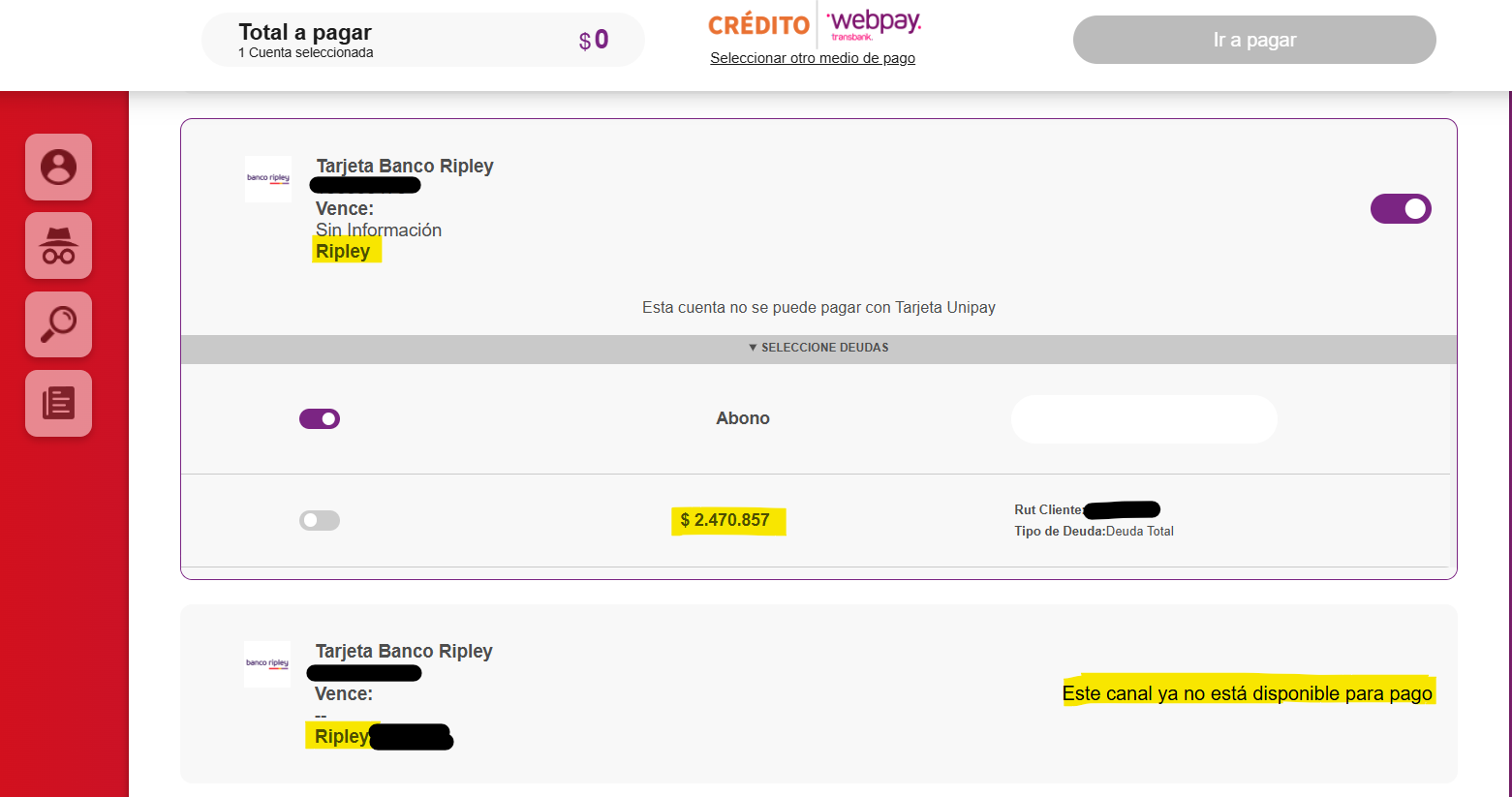
Task: Toggle off the first Tarjeta Banco Ripley account
Action: 1401,208
